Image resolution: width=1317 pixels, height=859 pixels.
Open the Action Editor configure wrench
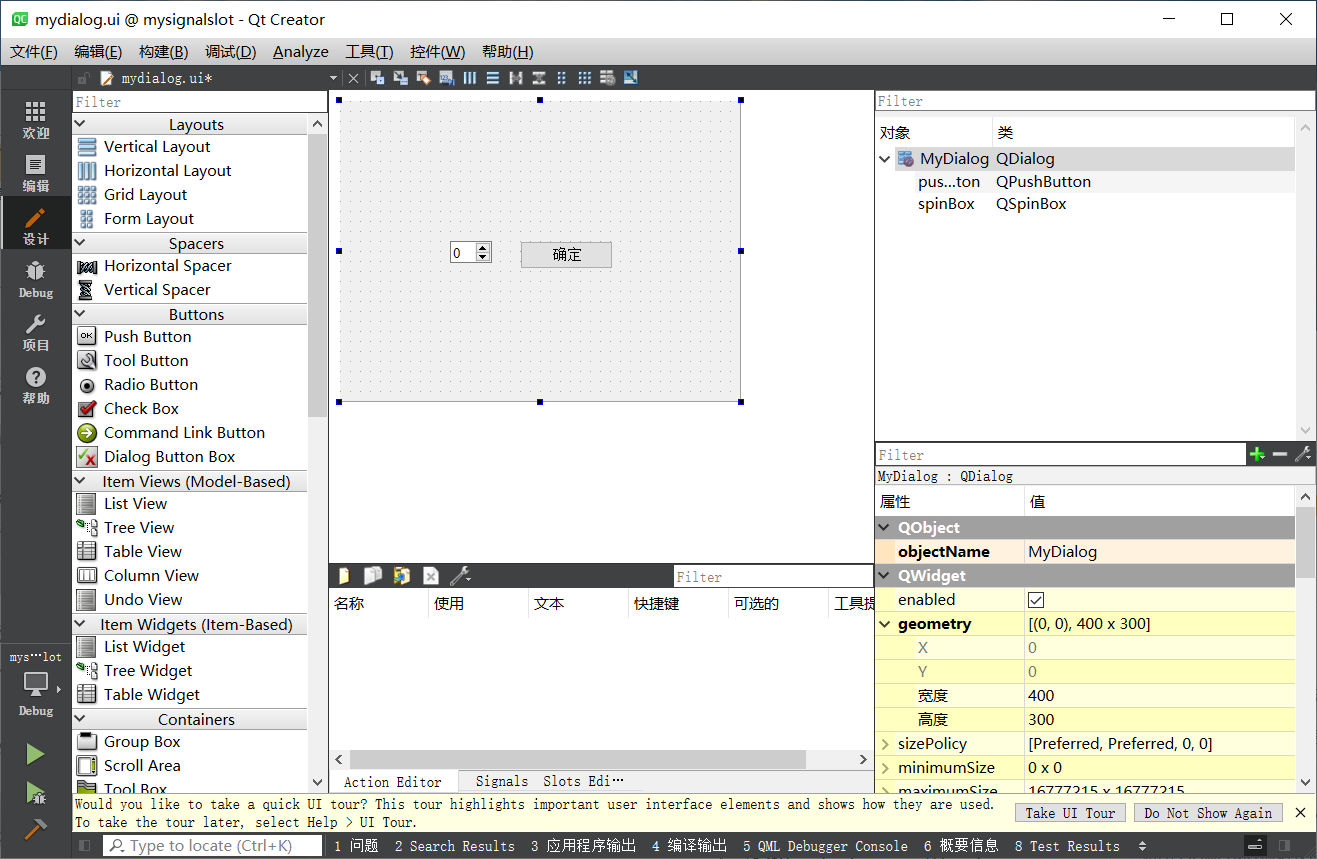click(x=460, y=576)
